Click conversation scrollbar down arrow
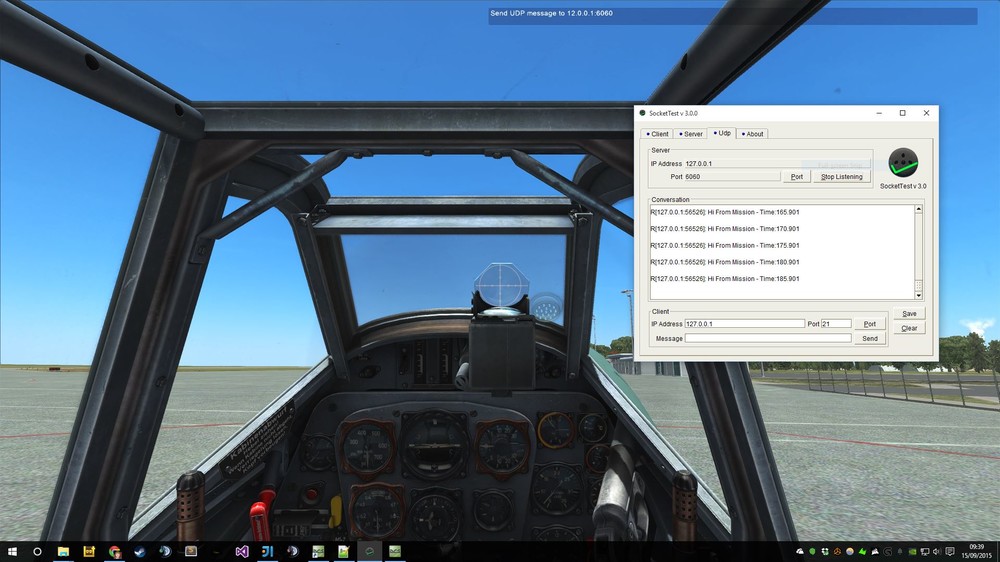The image size is (1000, 562). (x=918, y=295)
